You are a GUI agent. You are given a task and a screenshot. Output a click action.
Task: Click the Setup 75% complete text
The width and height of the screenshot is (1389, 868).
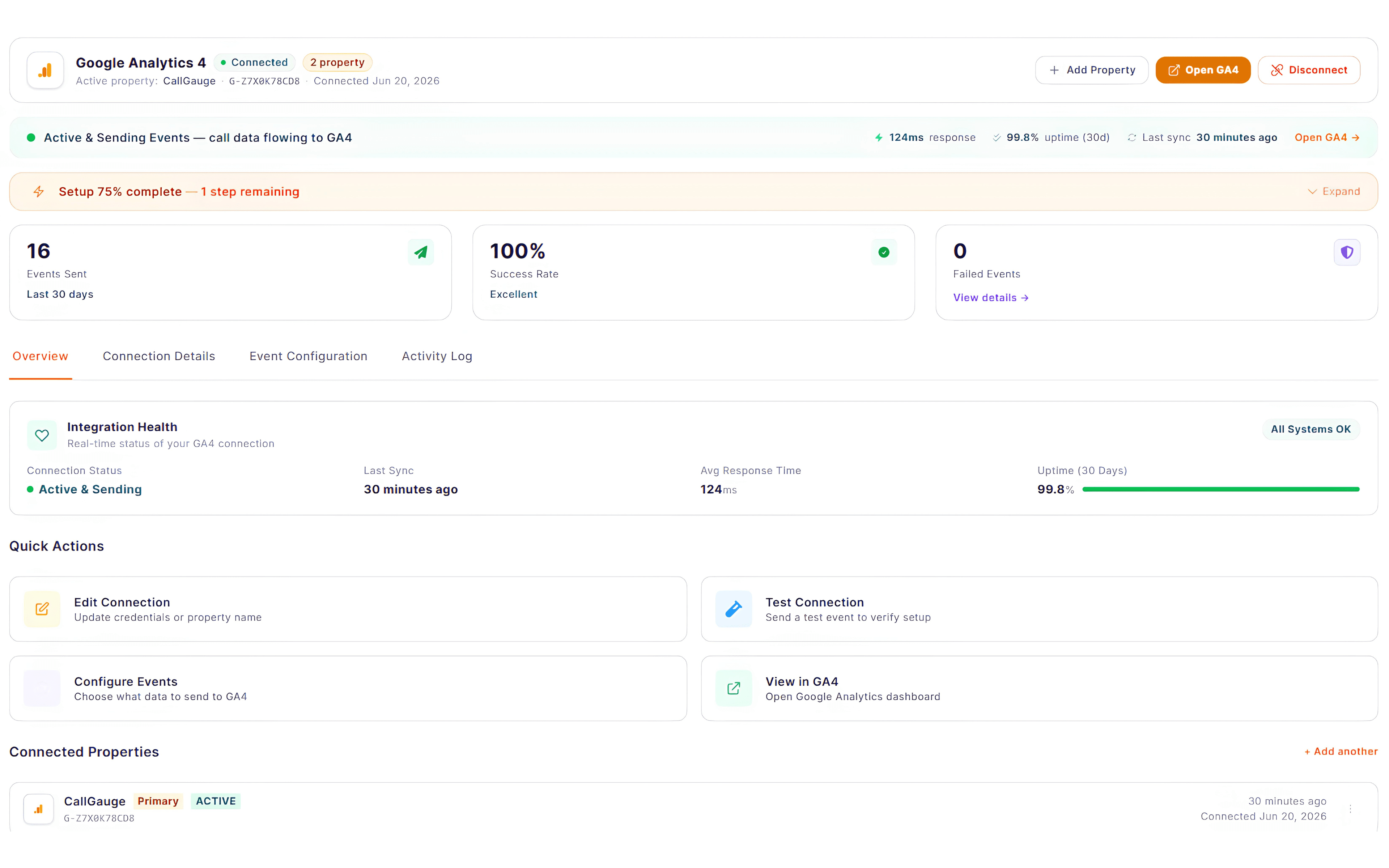(x=120, y=192)
